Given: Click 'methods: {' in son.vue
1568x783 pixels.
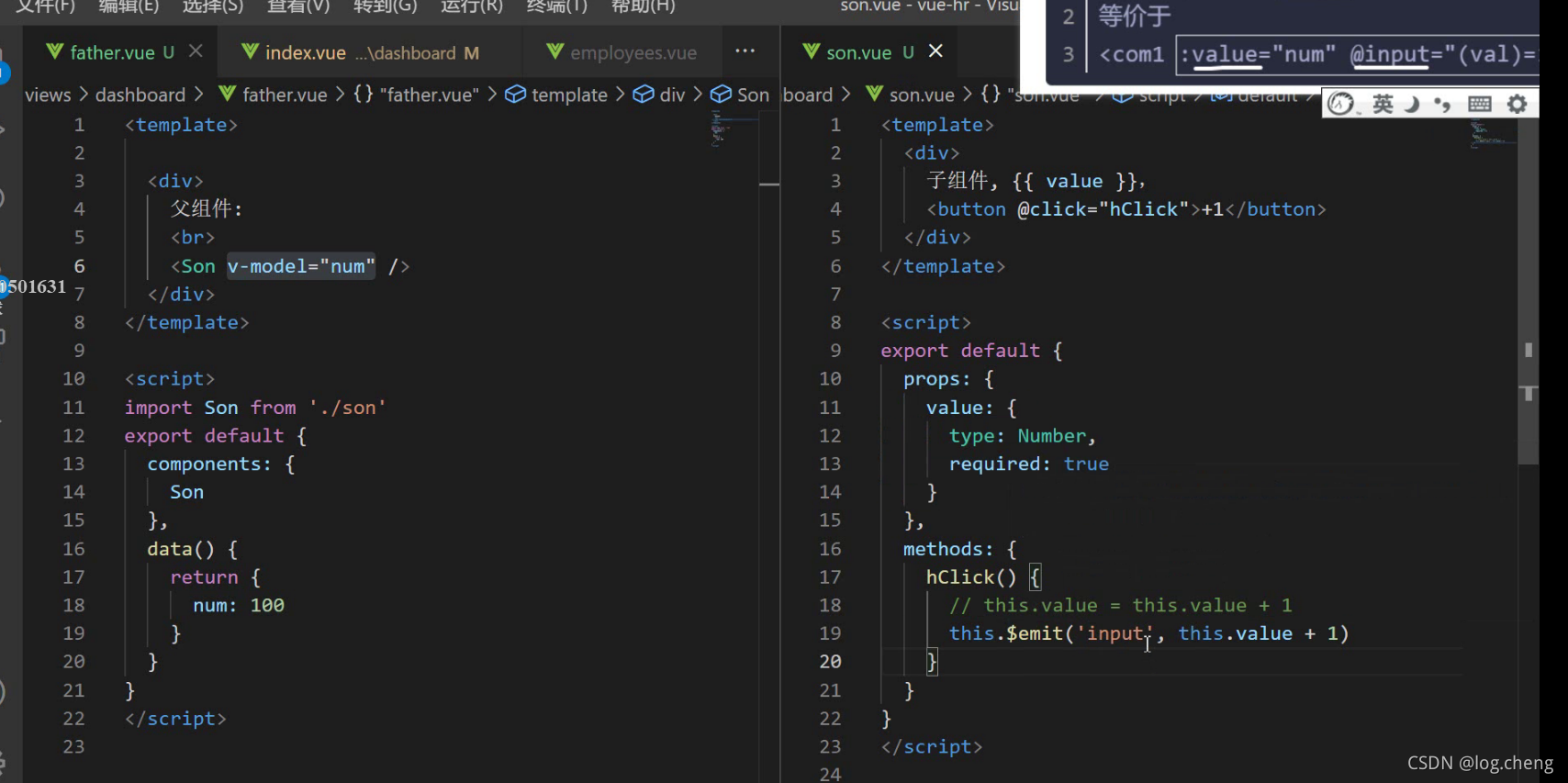Looking at the screenshot, I should (960, 549).
